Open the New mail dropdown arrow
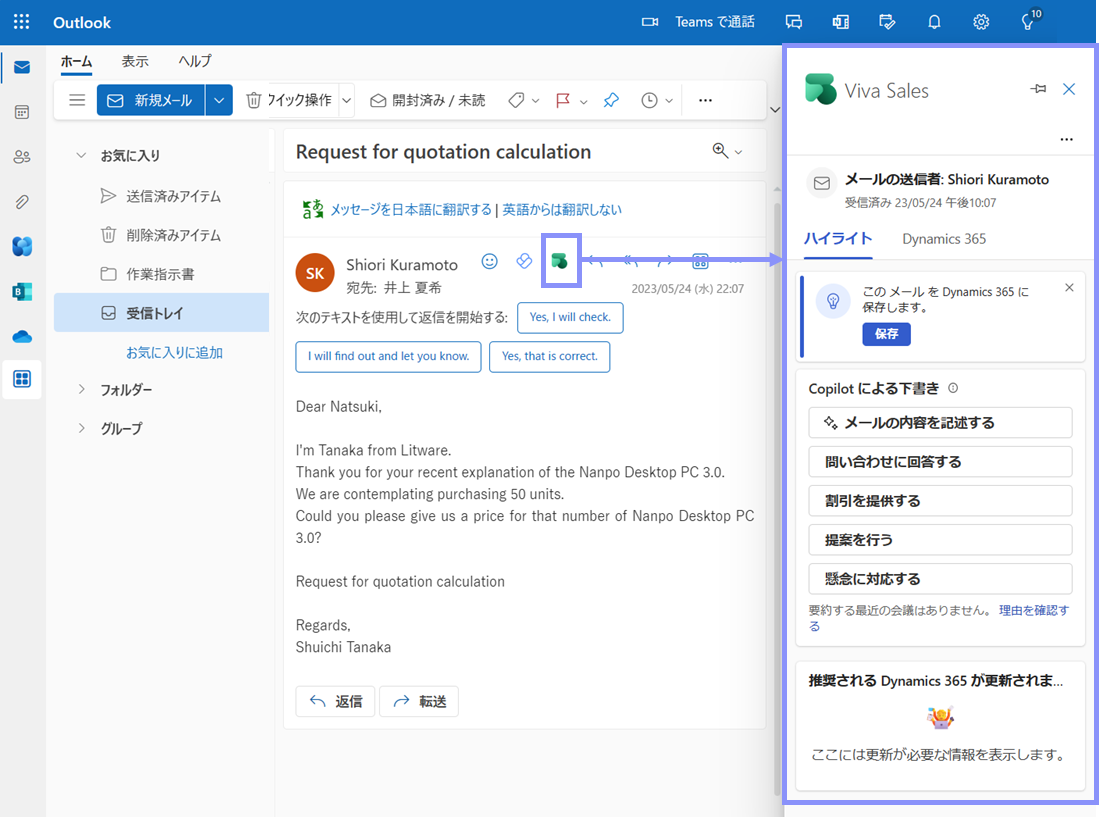Image resolution: width=1099 pixels, height=817 pixels. [x=219, y=100]
